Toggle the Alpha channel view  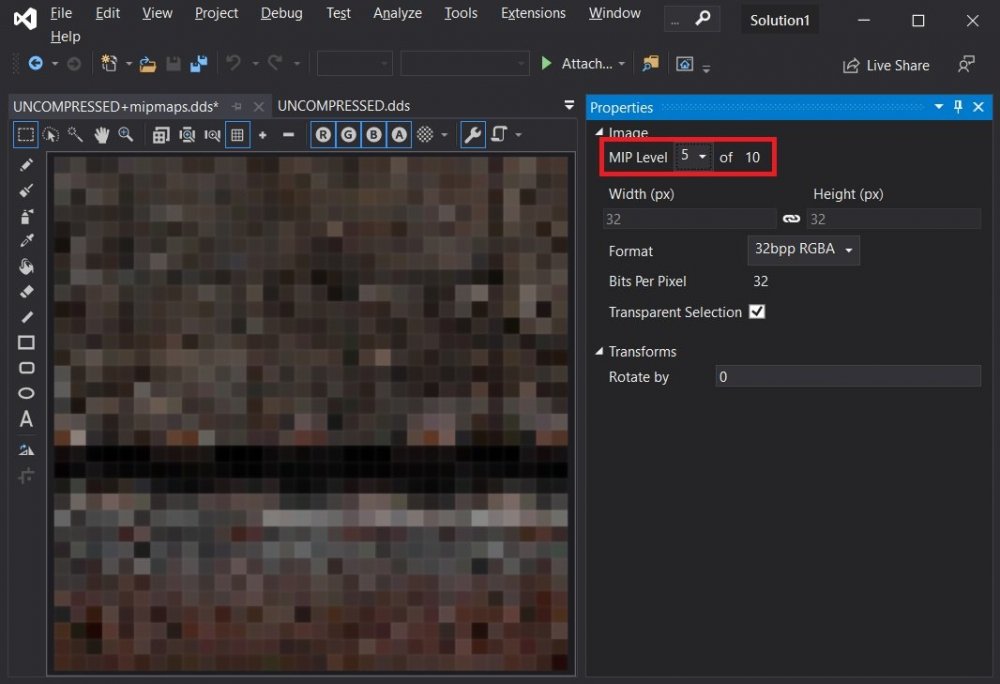pos(399,135)
